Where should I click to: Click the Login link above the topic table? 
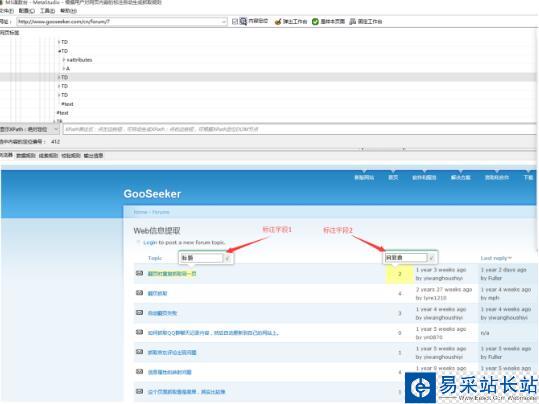coord(150,242)
